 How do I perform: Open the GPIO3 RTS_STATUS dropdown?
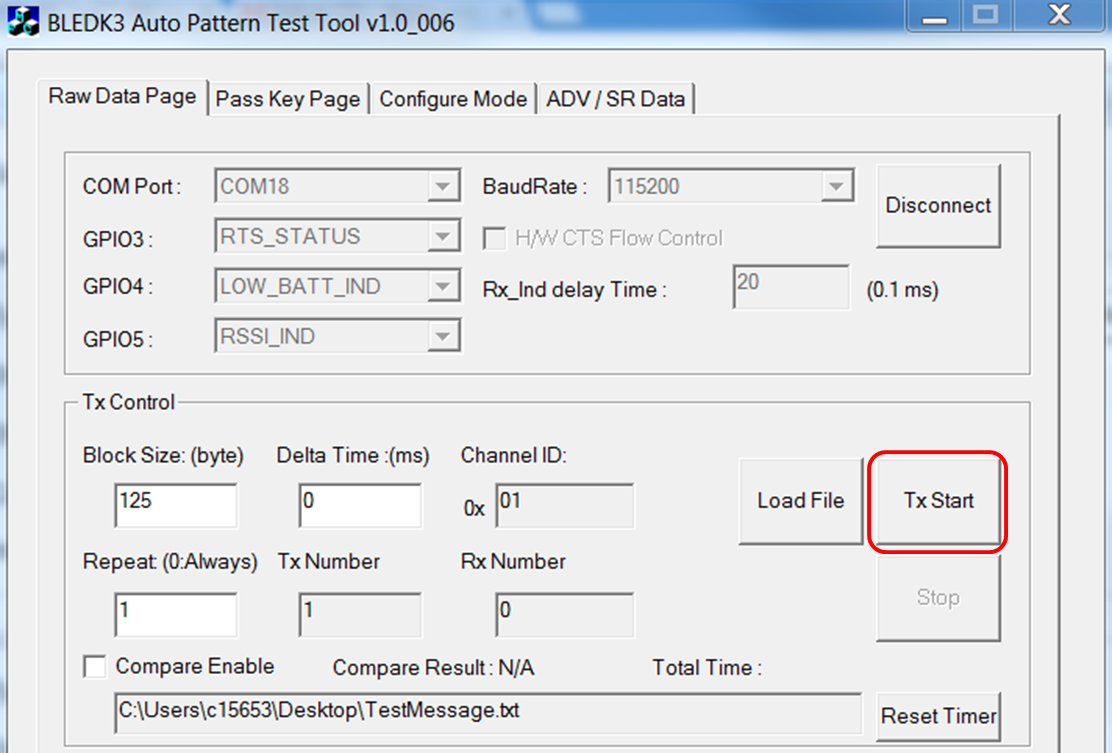(441, 237)
